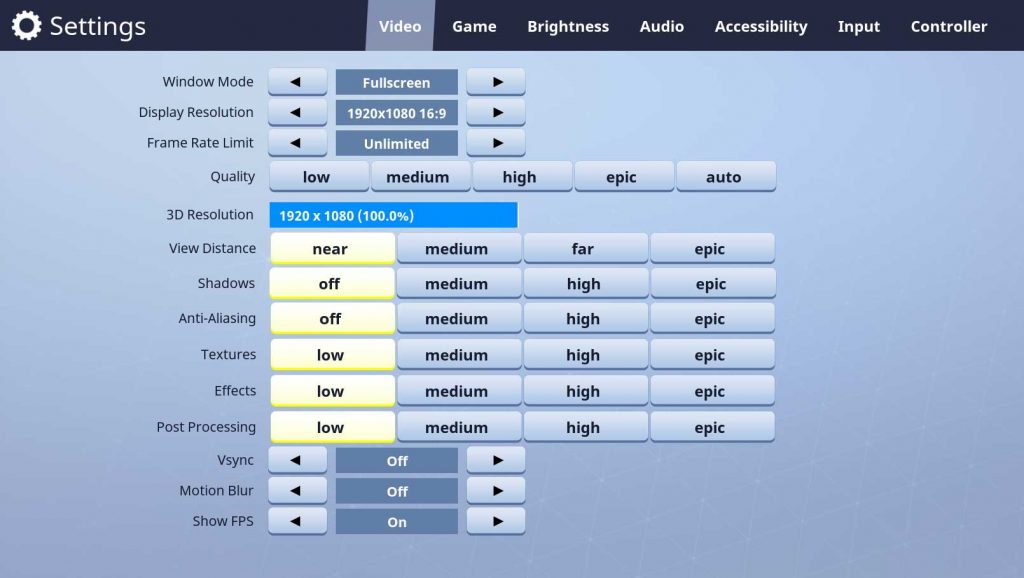
Task: Click left arrow for Display Resolution
Action: coord(297,112)
